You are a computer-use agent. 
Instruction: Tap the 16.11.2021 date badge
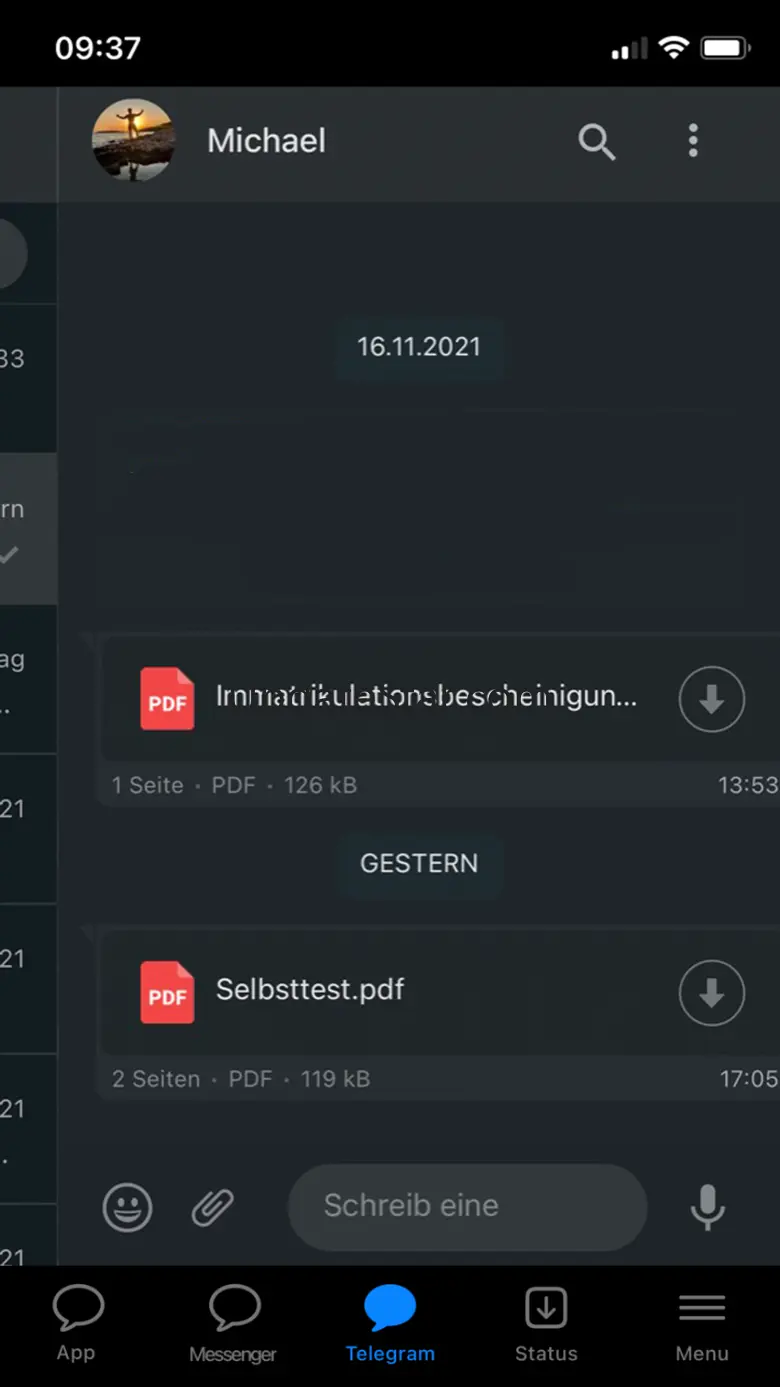(x=419, y=347)
